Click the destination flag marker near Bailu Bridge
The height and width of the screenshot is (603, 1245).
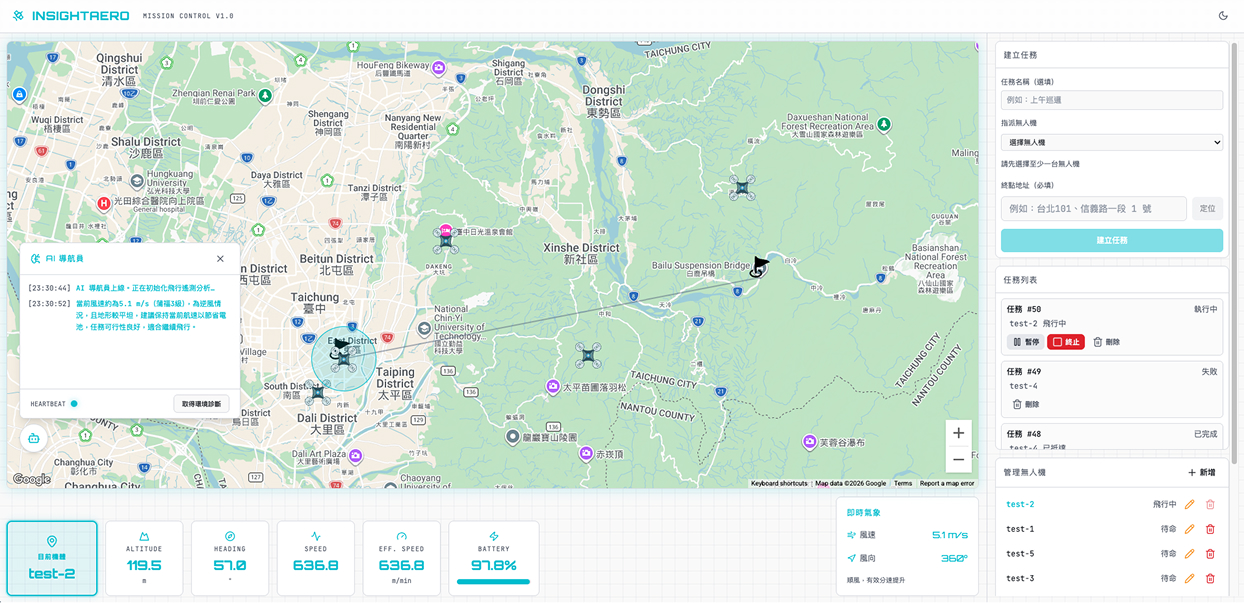point(760,266)
